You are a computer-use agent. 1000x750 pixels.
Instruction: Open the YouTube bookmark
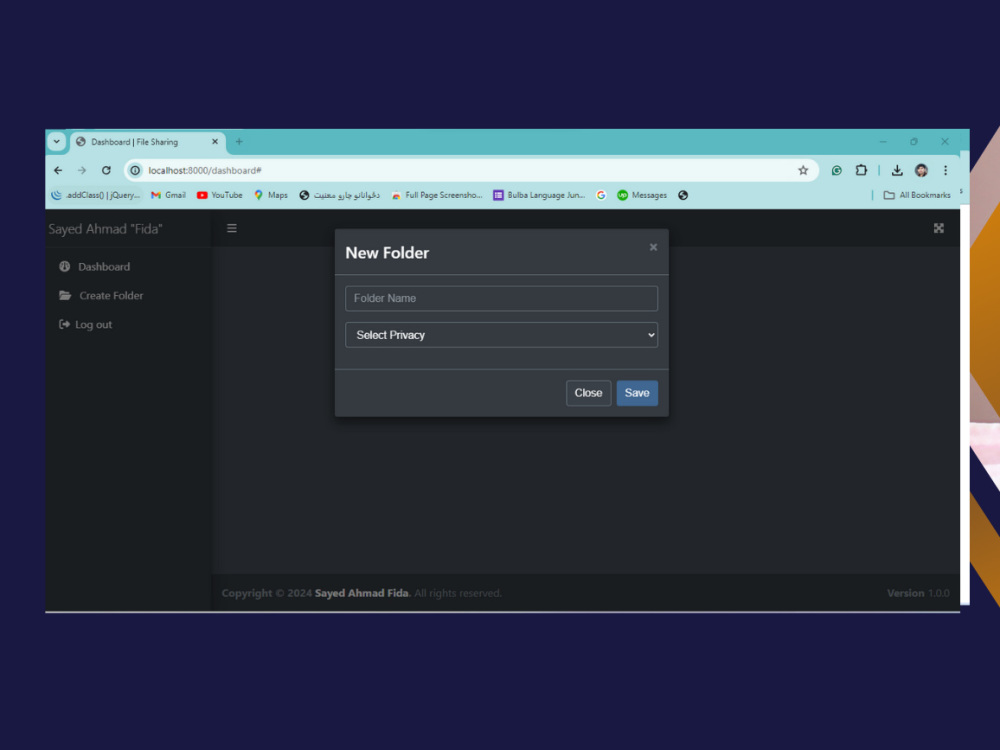[219, 195]
